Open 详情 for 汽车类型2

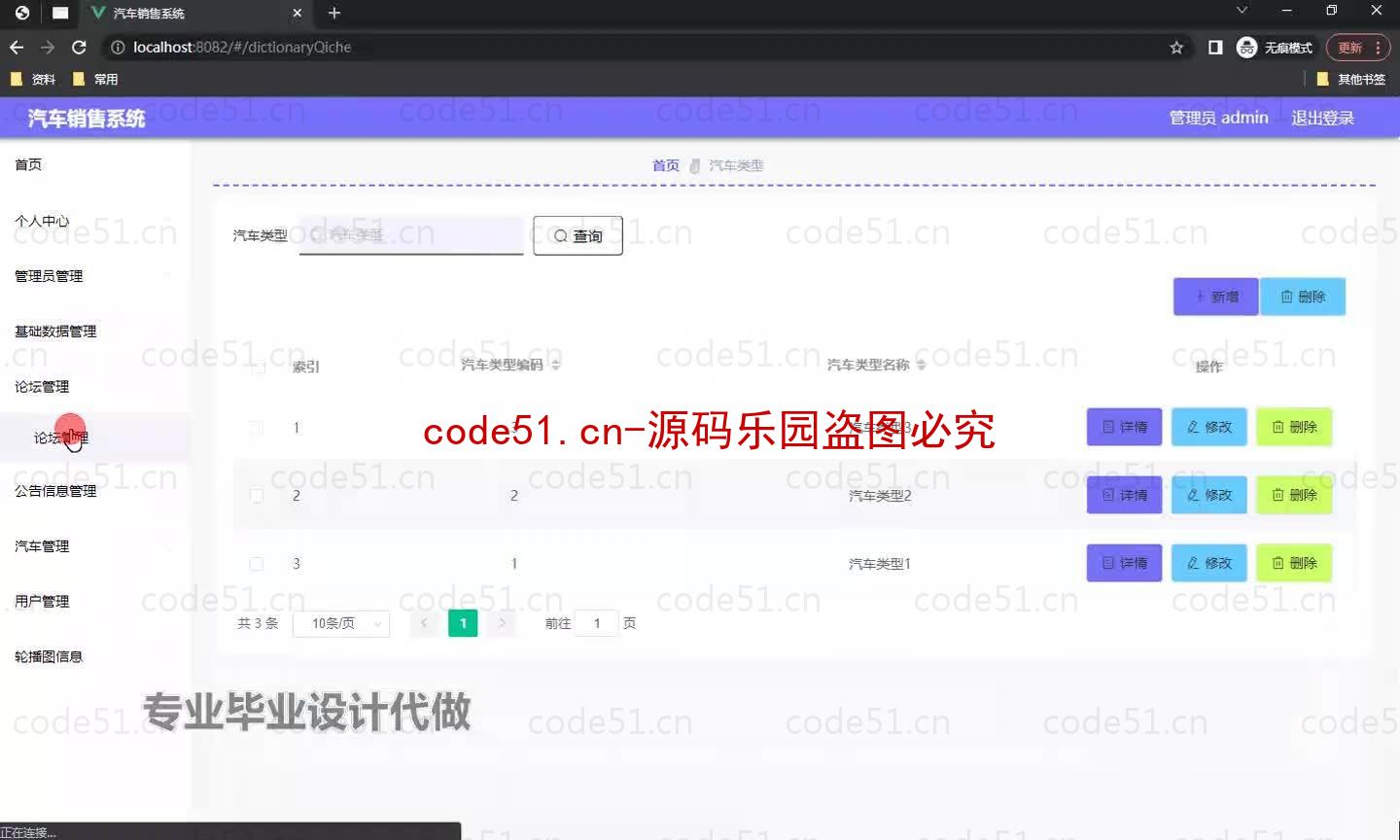coord(1124,495)
